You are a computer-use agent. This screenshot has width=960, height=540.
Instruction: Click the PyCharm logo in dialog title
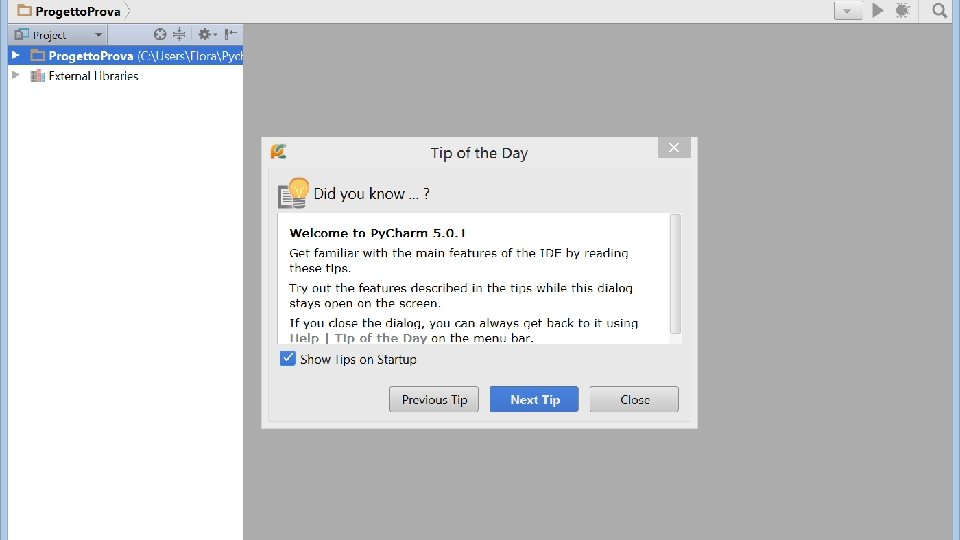click(x=279, y=151)
